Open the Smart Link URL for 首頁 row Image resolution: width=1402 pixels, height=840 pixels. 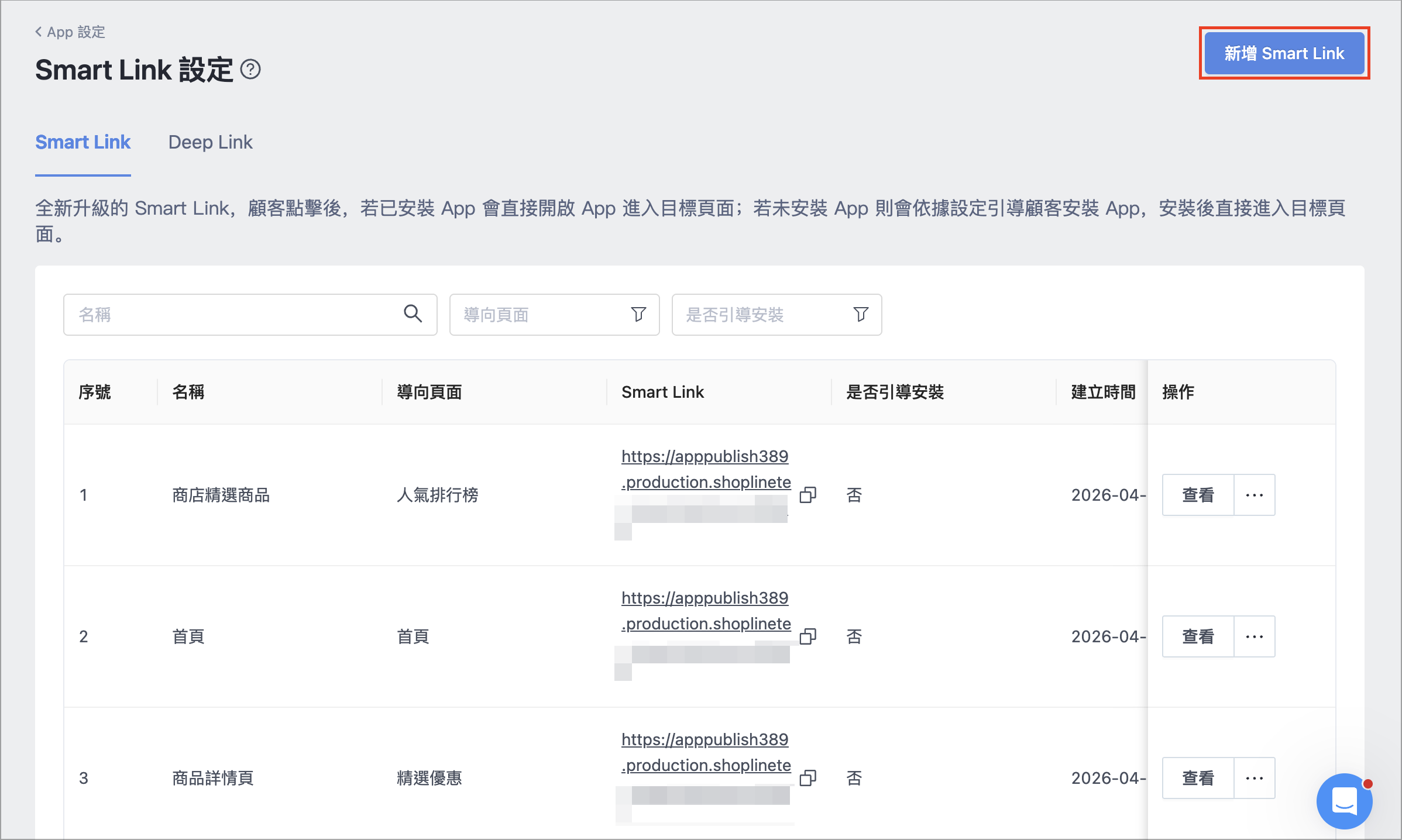(x=706, y=611)
